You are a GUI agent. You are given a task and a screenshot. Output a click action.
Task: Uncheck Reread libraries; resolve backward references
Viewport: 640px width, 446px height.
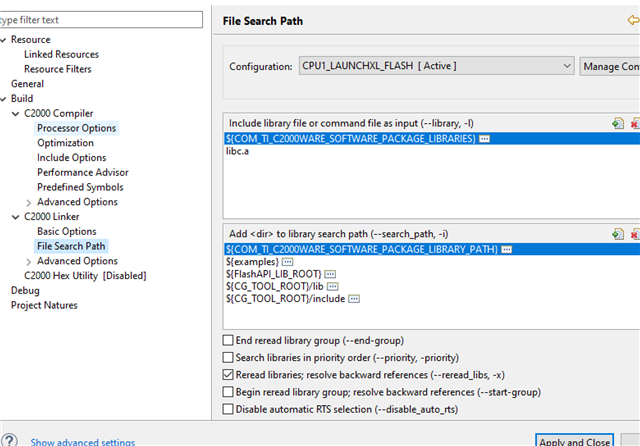click(x=228, y=374)
